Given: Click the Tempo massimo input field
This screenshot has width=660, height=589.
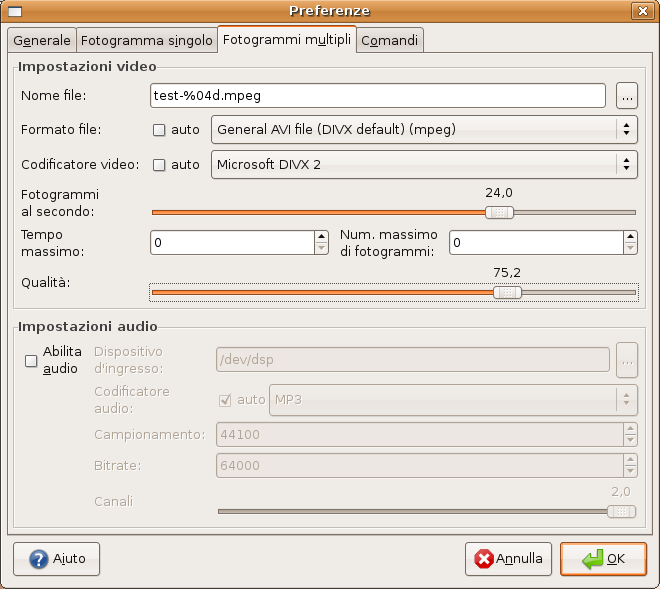Looking at the screenshot, I should (231, 243).
